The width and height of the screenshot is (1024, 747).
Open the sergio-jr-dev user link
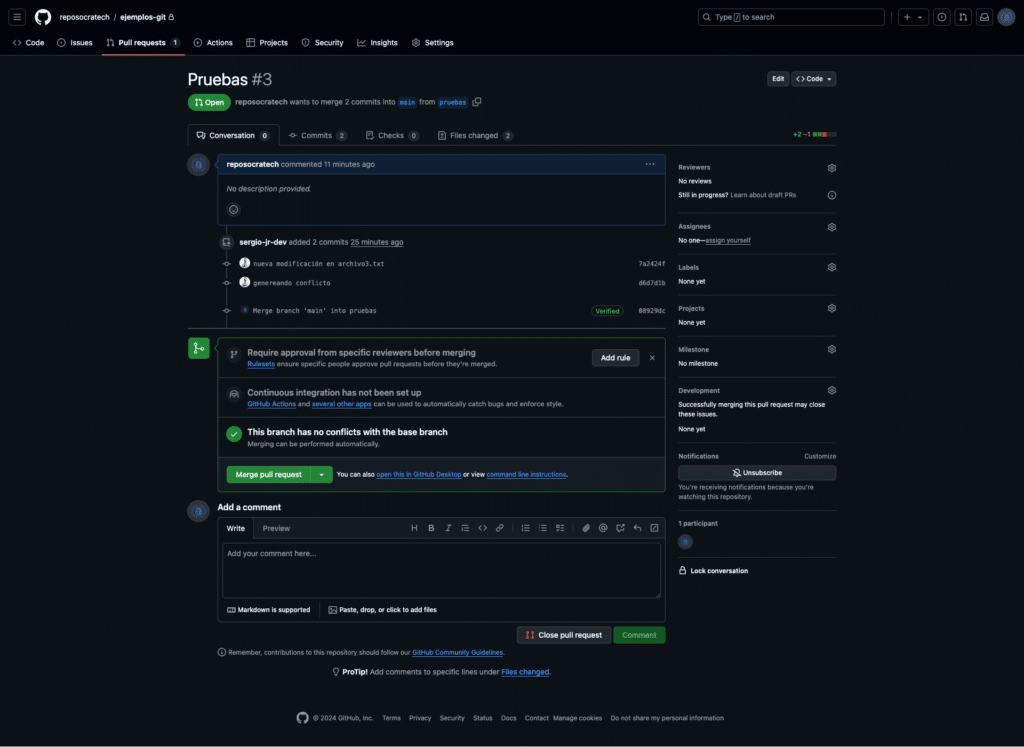tap(263, 242)
